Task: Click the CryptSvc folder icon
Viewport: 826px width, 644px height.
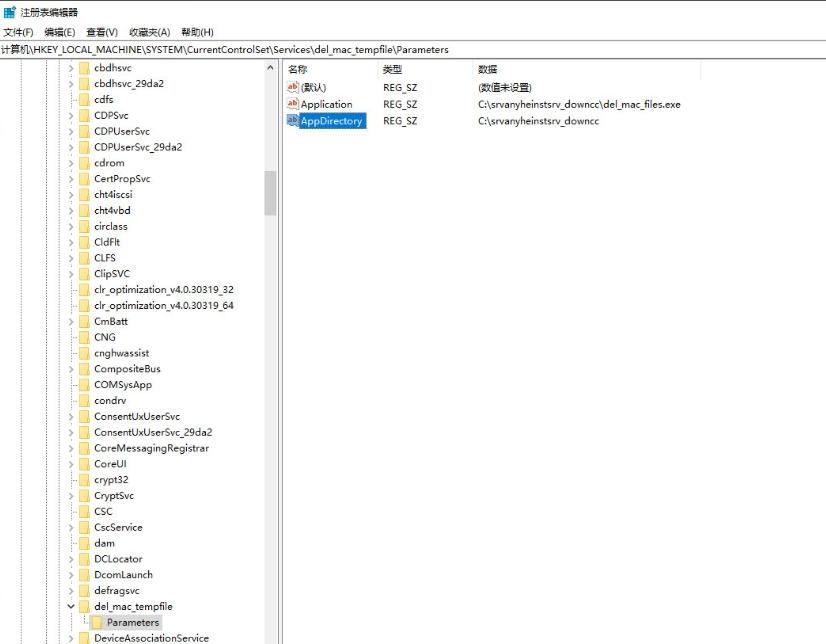Action: [x=84, y=496]
